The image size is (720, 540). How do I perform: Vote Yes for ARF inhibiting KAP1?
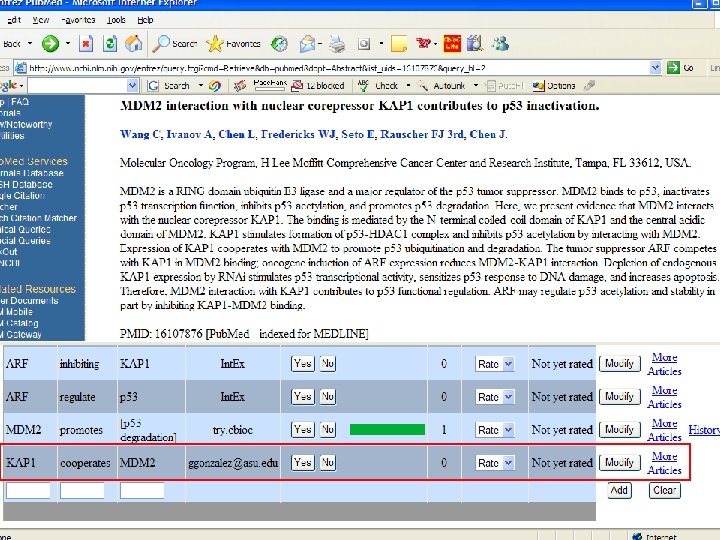[303, 364]
